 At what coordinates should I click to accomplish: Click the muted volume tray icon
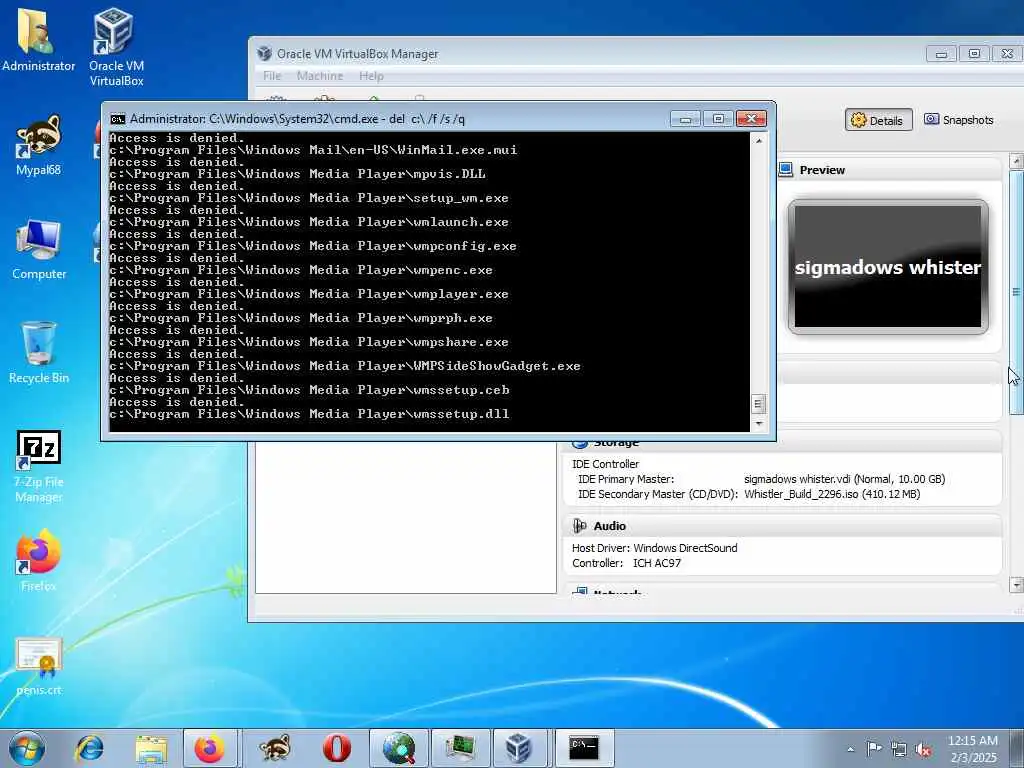(923, 749)
